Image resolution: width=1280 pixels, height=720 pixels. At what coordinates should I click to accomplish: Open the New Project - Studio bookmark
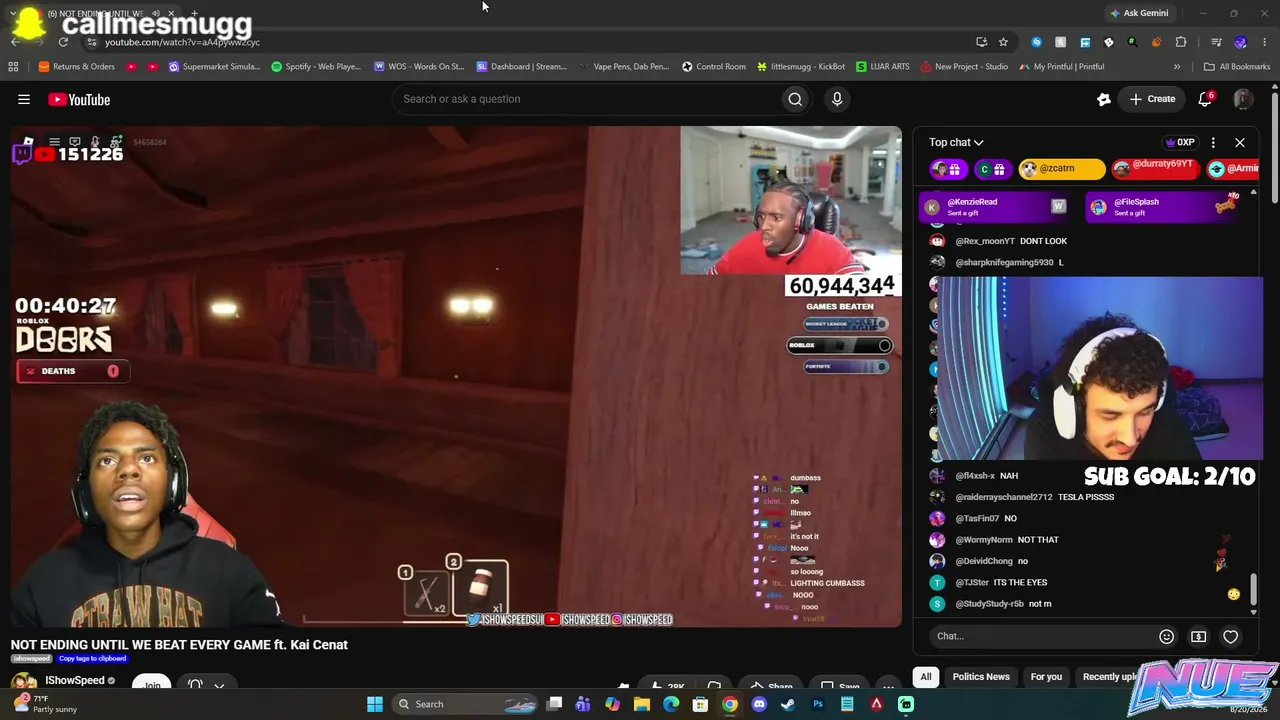(x=964, y=67)
